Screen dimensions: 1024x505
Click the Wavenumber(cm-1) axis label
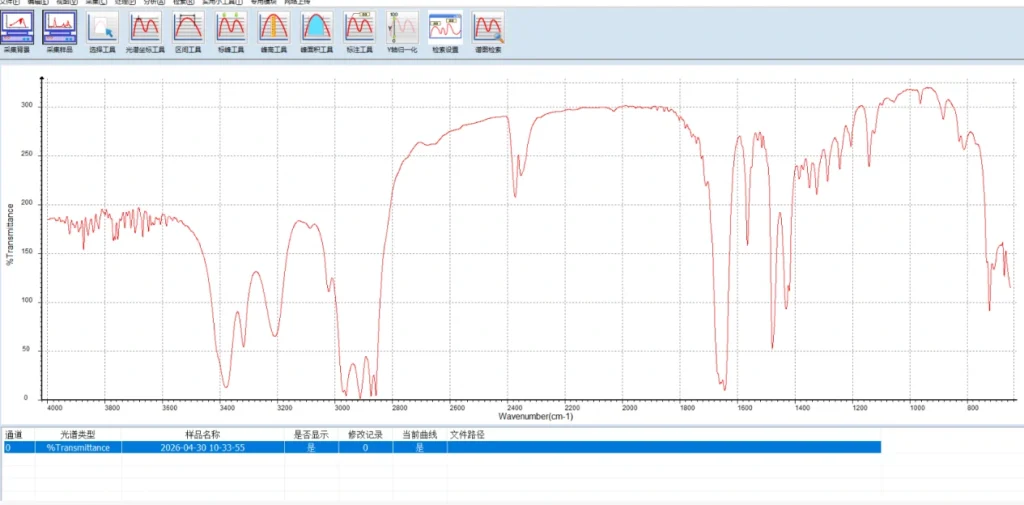click(536, 416)
